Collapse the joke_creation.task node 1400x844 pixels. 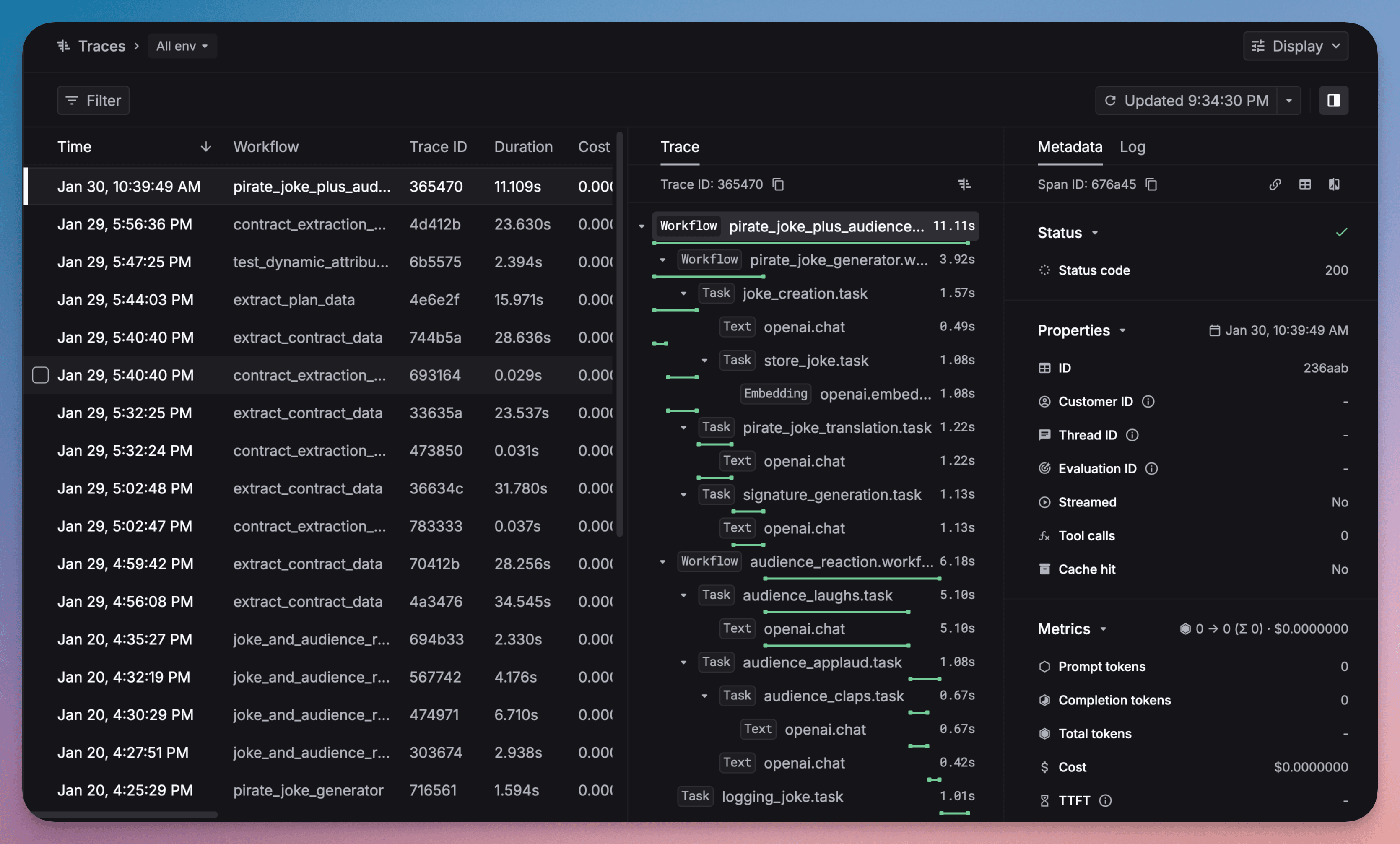[x=683, y=293]
